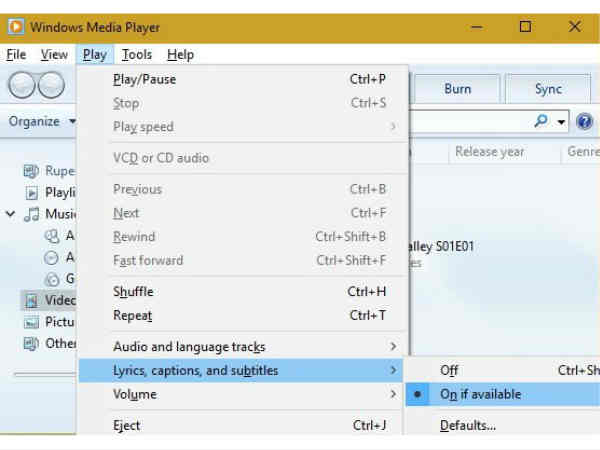
Task: Open the File menu
Action: point(16,55)
